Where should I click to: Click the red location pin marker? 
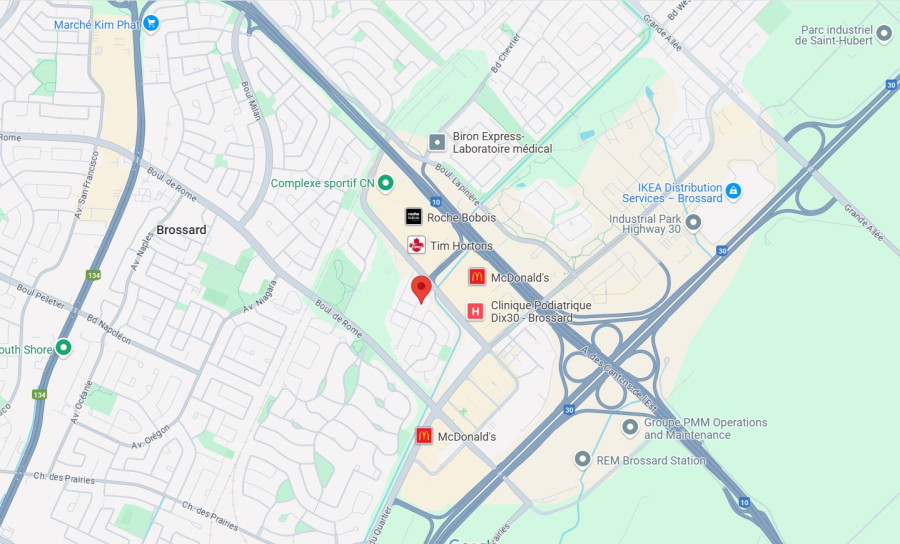point(421,289)
